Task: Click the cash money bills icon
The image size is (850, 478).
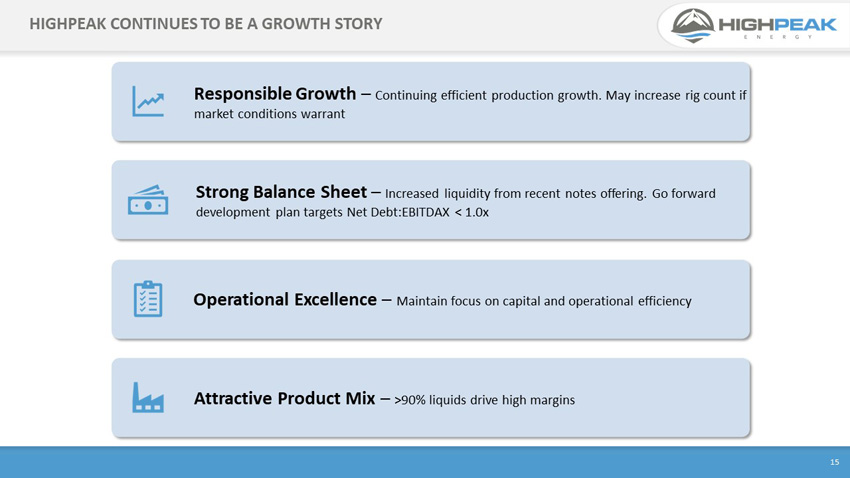Action: [x=148, y=200]
